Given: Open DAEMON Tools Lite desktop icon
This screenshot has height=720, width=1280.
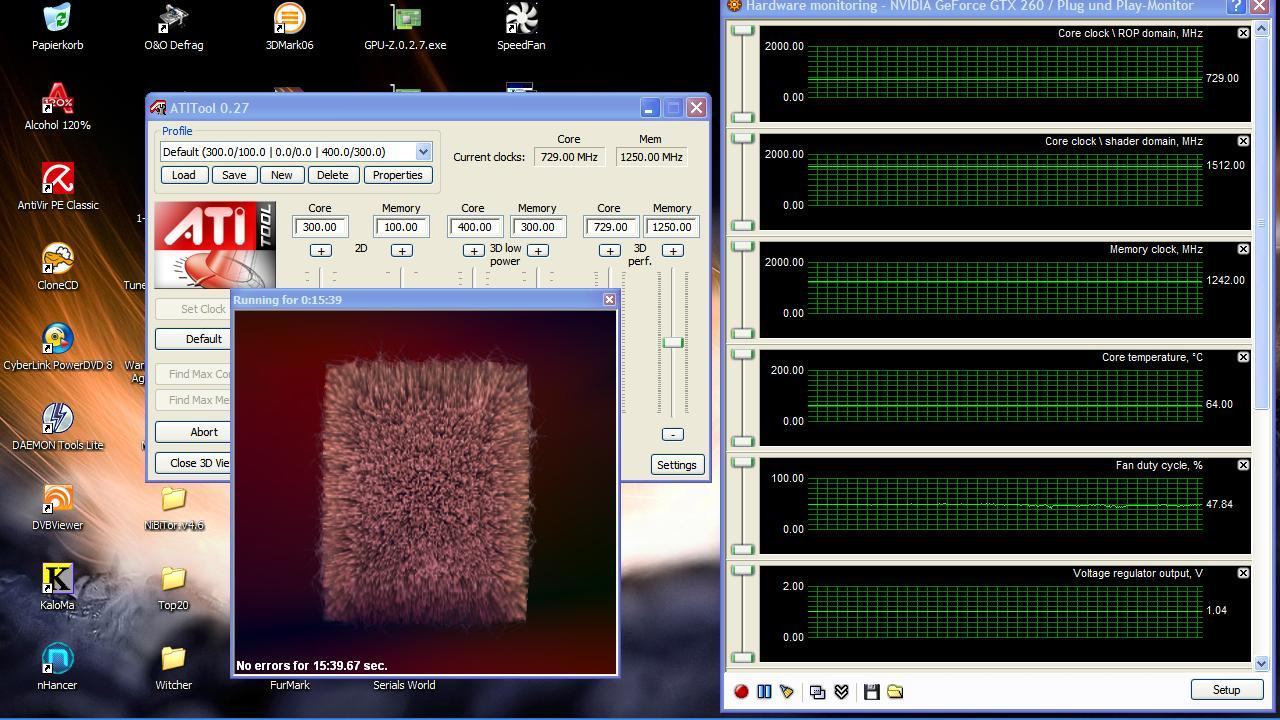Looking at the screenshot, I should [x=57, y=427].
